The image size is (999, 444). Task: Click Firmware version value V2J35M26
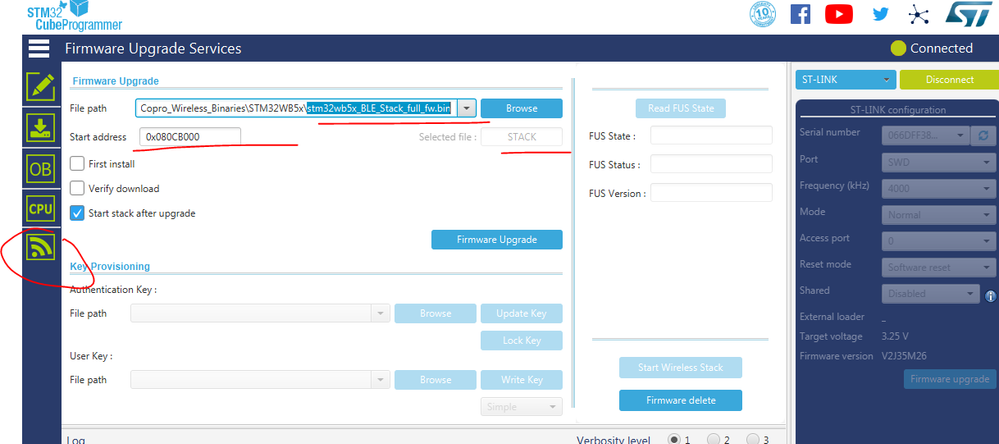(904, 356)
